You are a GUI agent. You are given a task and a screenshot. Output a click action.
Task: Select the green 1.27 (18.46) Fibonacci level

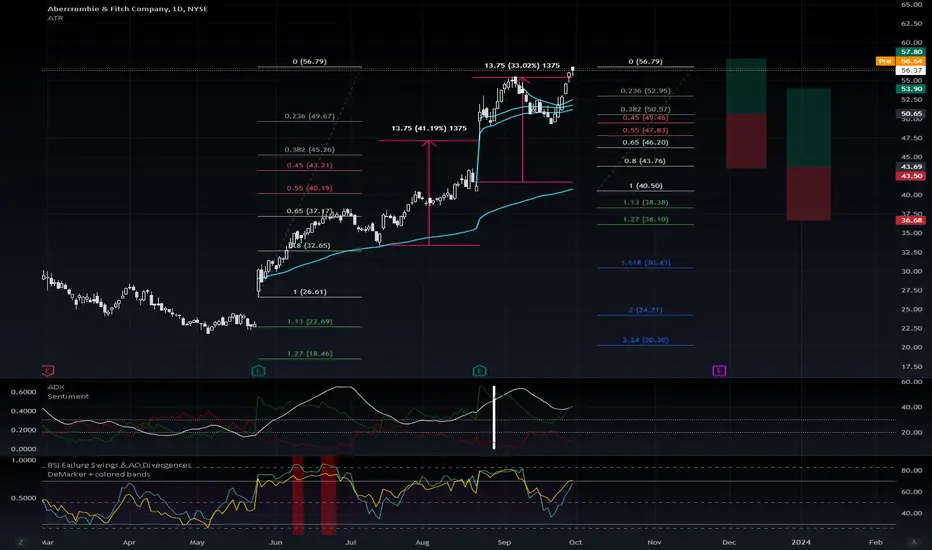pyautogui.click(x=309, y=354)
